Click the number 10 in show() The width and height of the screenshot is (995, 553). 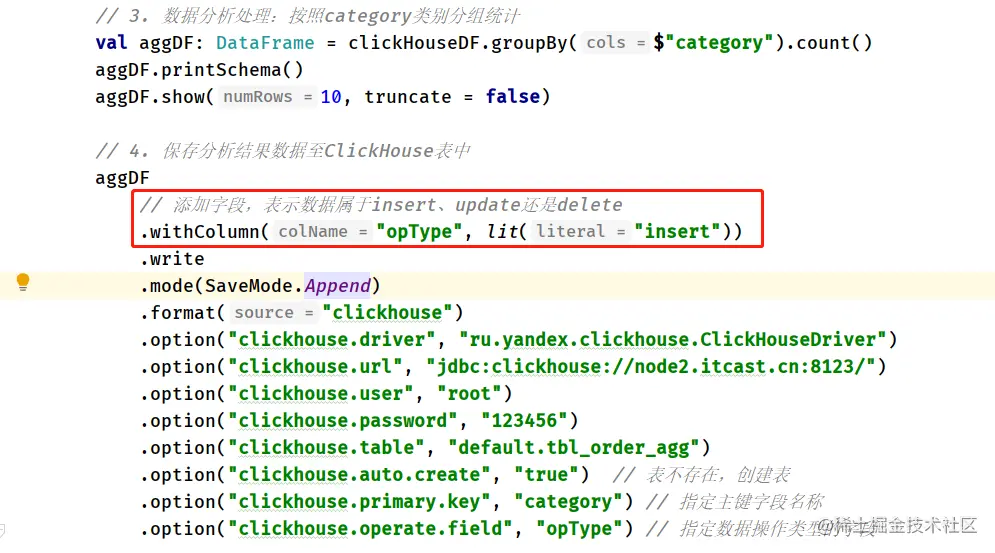(x=331, y=97)
